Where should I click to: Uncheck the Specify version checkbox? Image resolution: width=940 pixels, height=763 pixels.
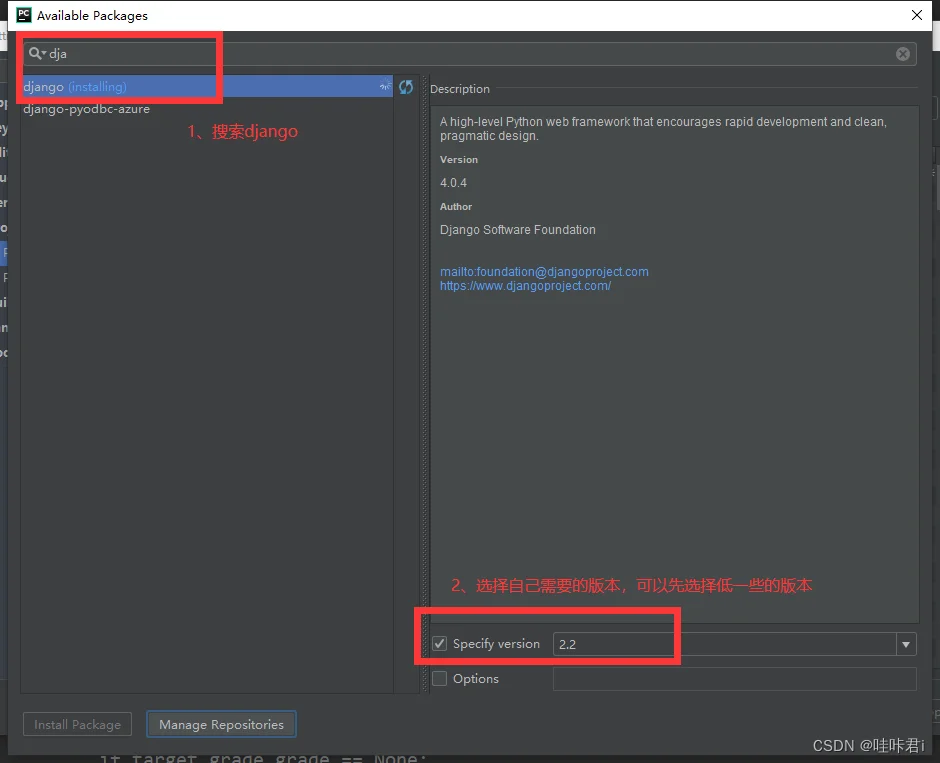click(x=439, y=644)
